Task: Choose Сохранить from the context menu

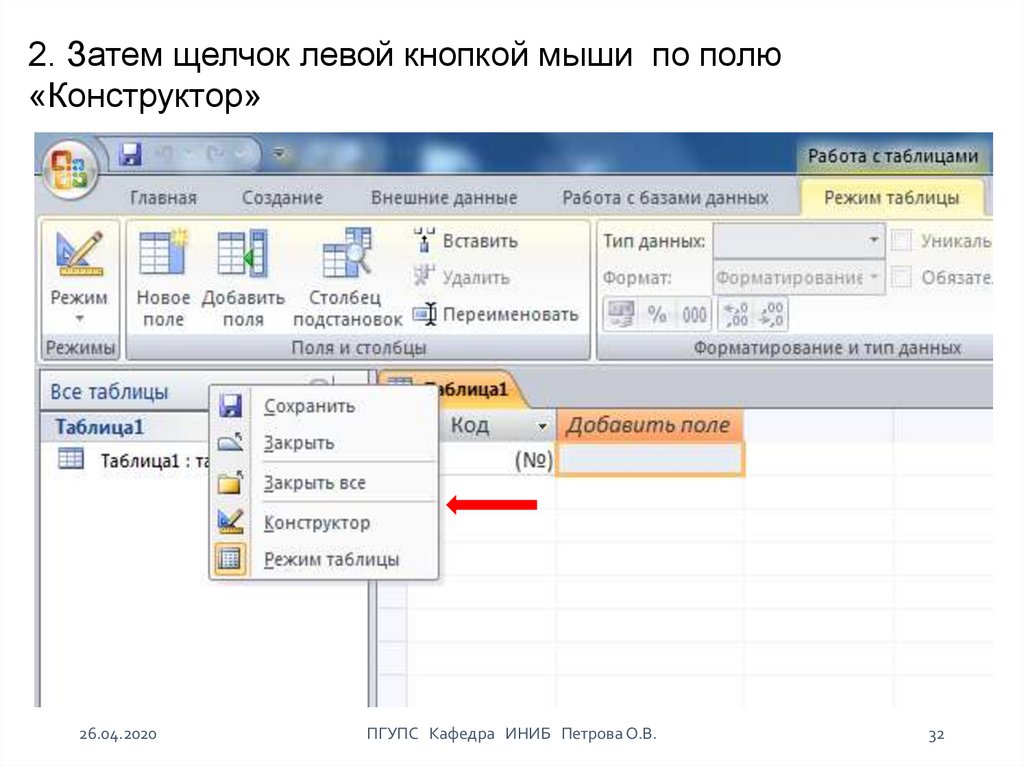Action: 309,406
